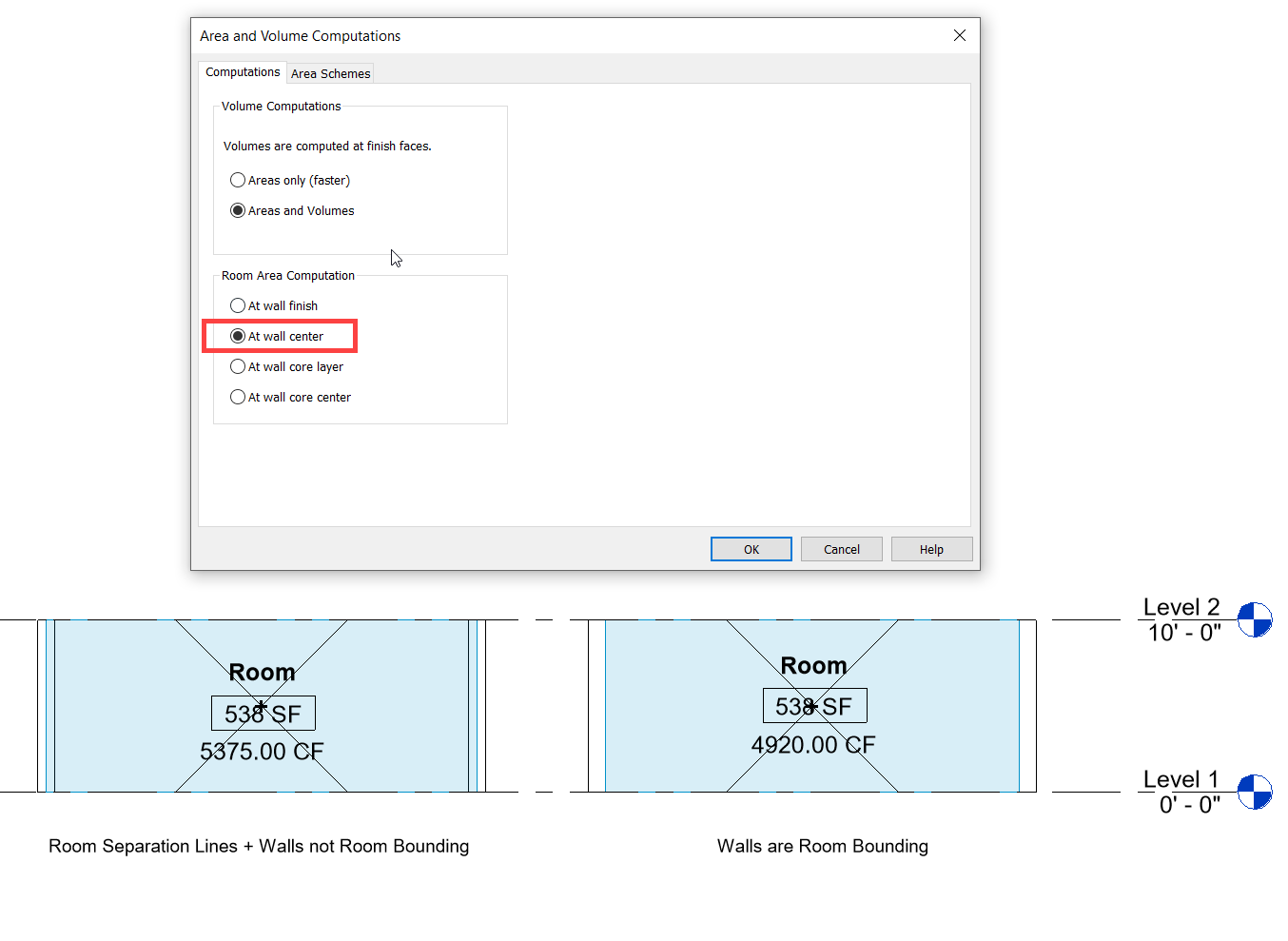Choose At wall core layer option
This screenshot has height=941, width=1288.
pos(238,366)
